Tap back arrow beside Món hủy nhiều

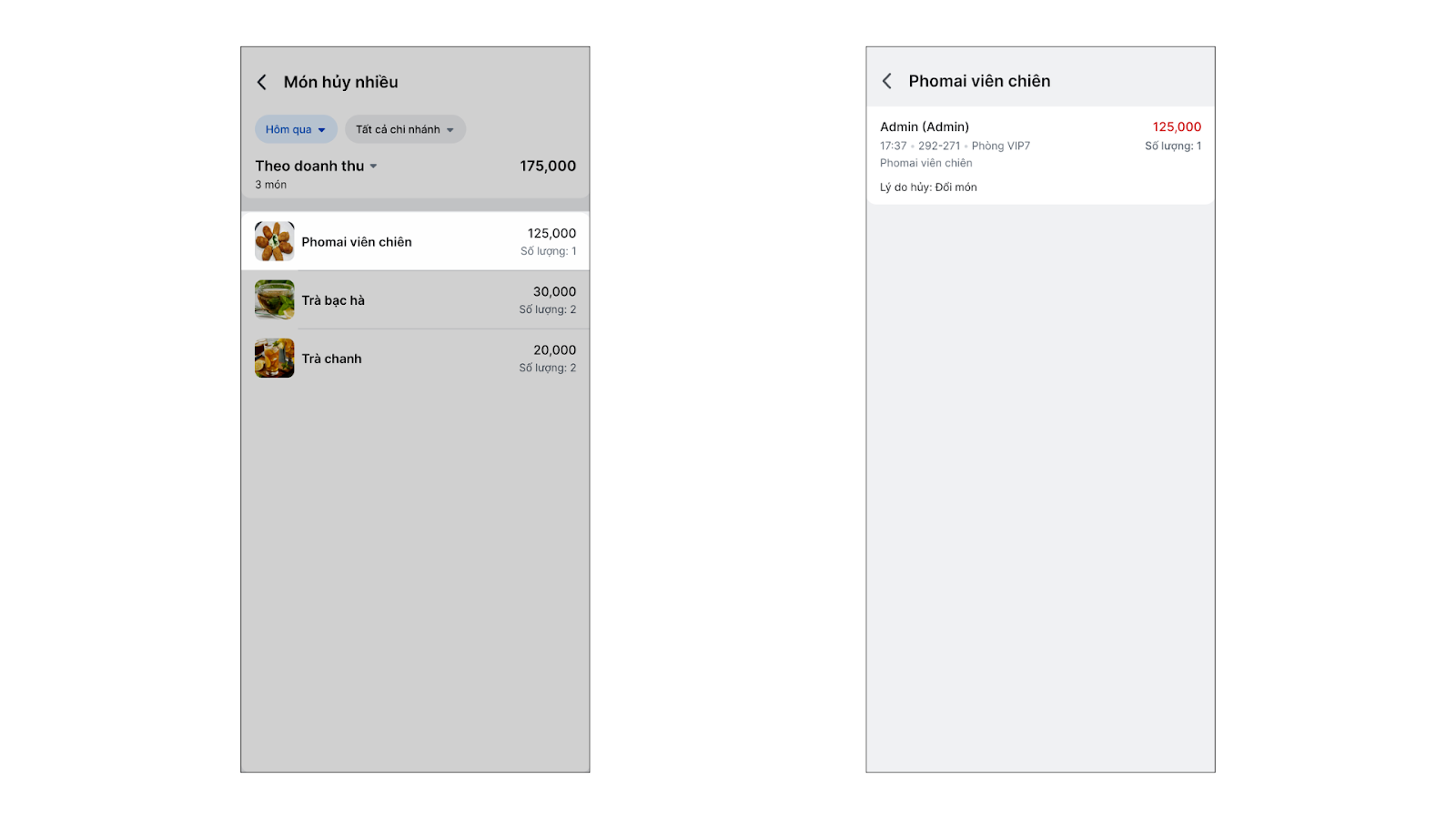tap(262, 83)
